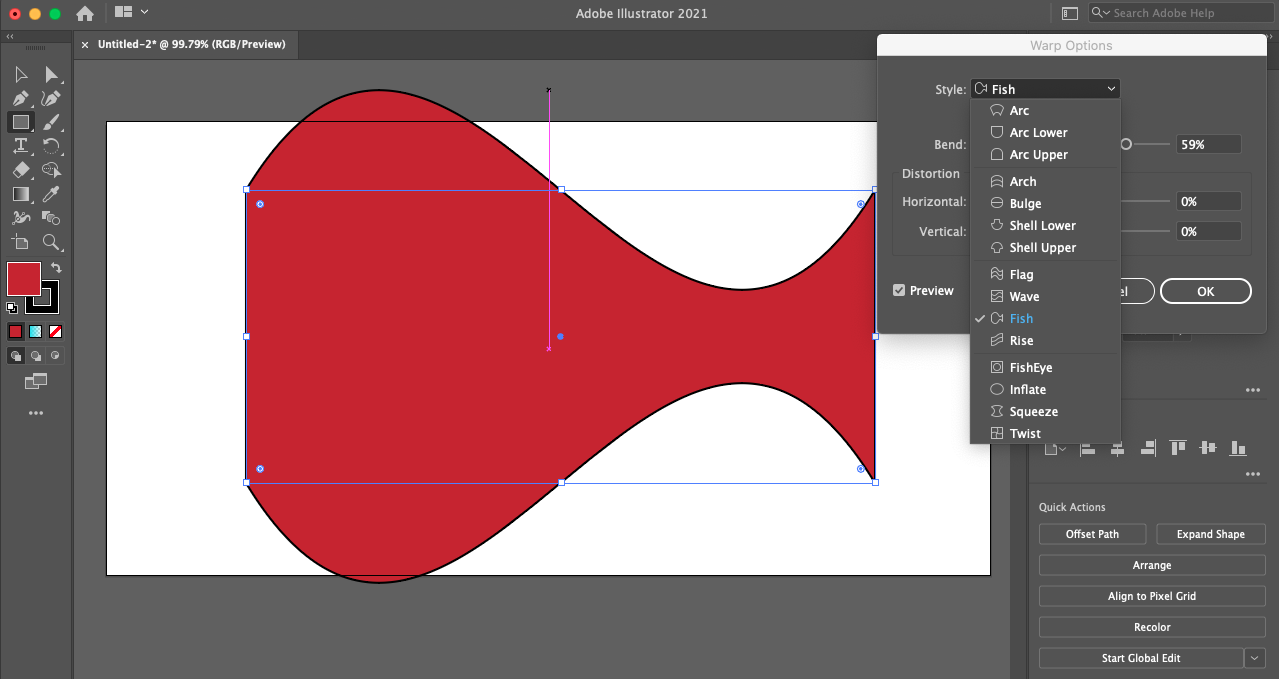The width and height of the screenshot is (1279, 679).
Task: Set the fill to None
Action: 56,331
